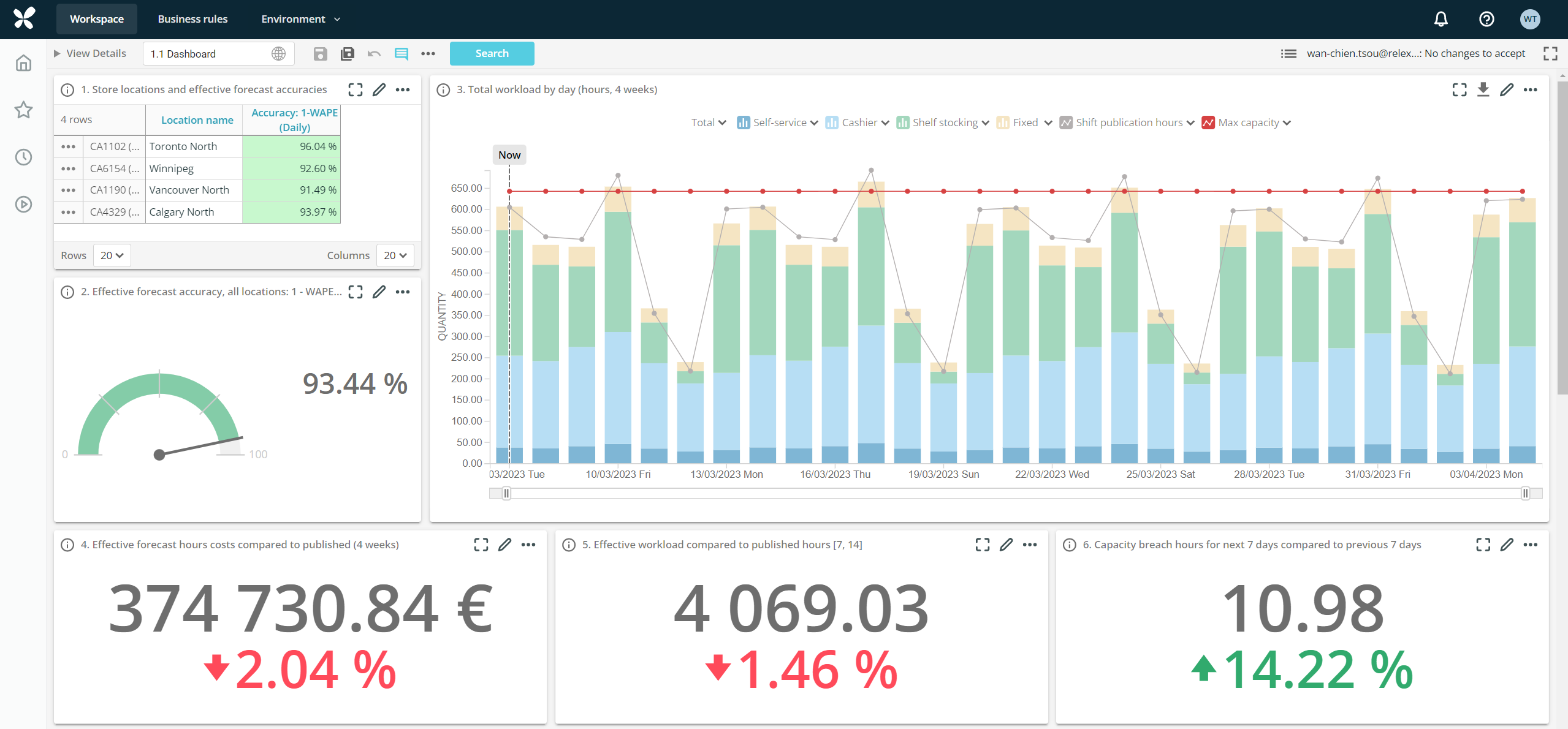The height and width of the screenshot is (729, 1568).
Task: Expand the Total workload chart to fullscreen
Action: coord(1458,89)
